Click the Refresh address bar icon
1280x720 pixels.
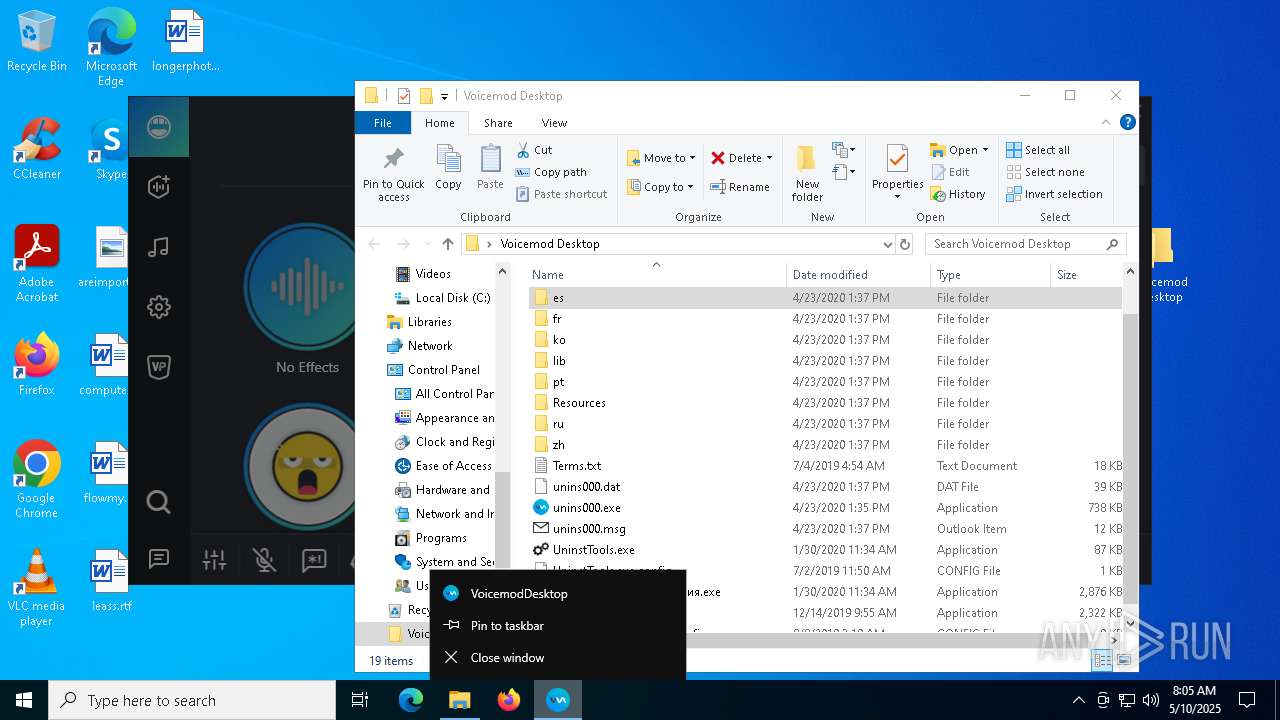click(905, 244)
